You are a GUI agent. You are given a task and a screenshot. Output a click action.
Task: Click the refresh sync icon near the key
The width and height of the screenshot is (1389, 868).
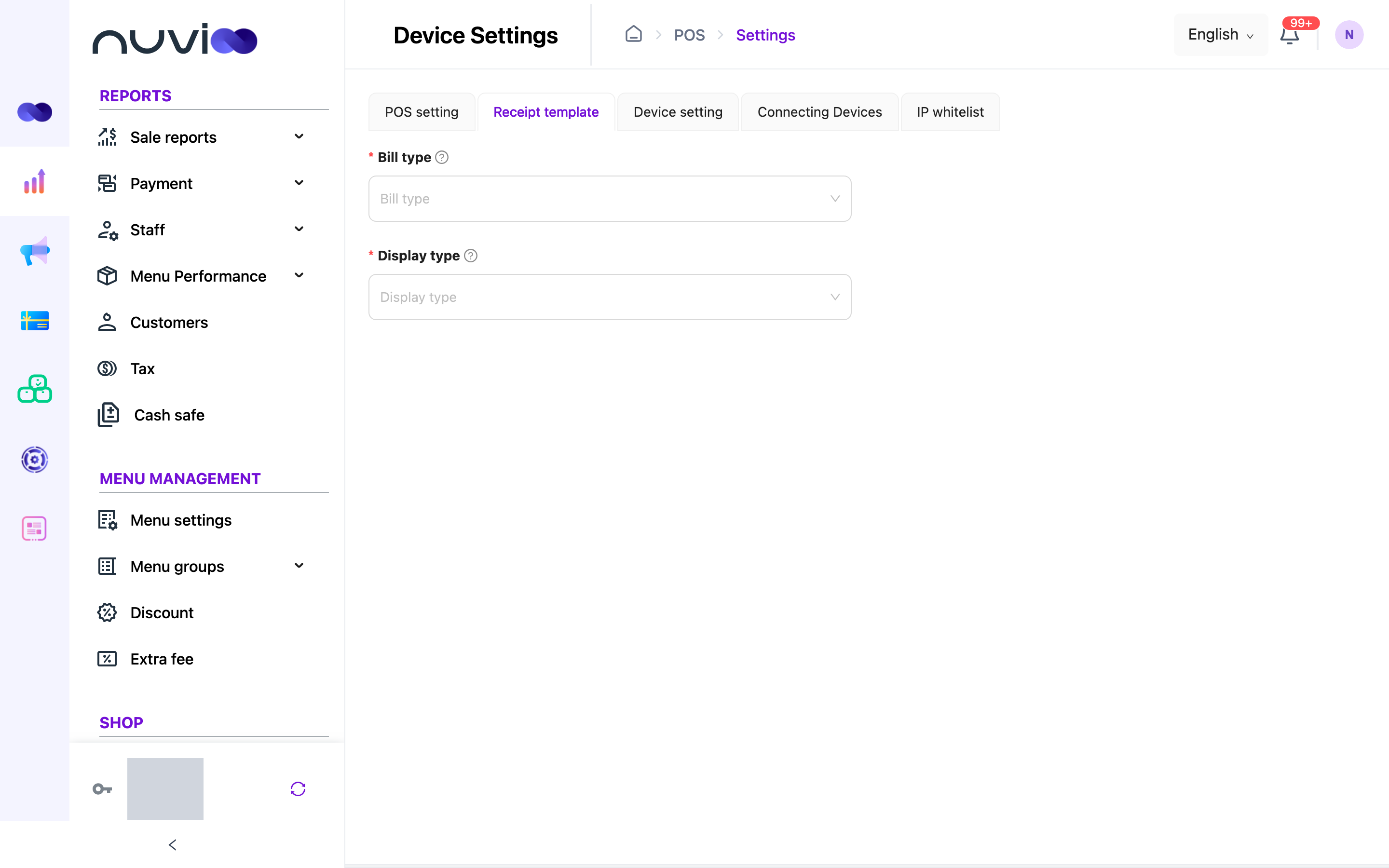click(x=298, y=789)
